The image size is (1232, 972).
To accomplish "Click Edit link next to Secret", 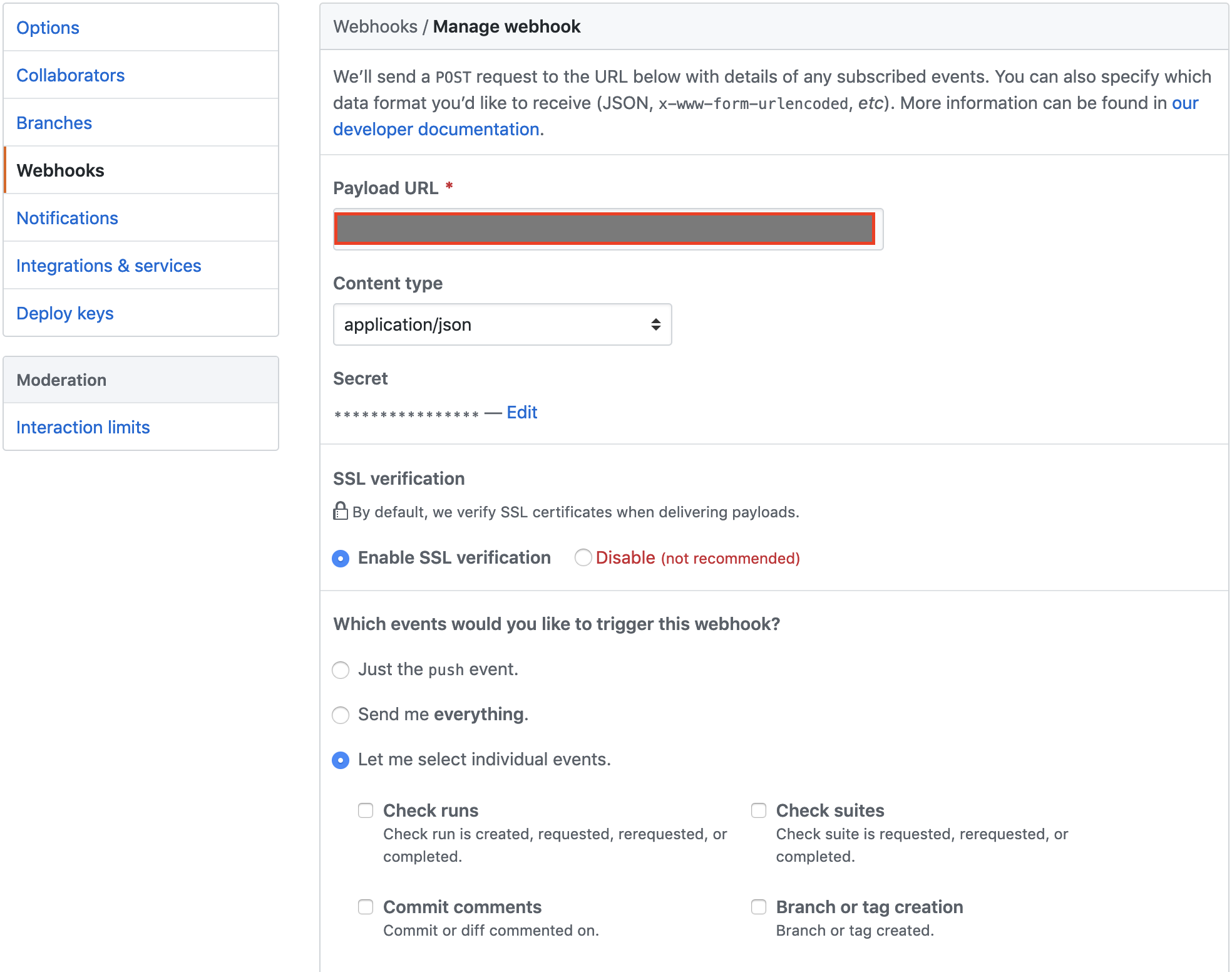I will point(521,412).
